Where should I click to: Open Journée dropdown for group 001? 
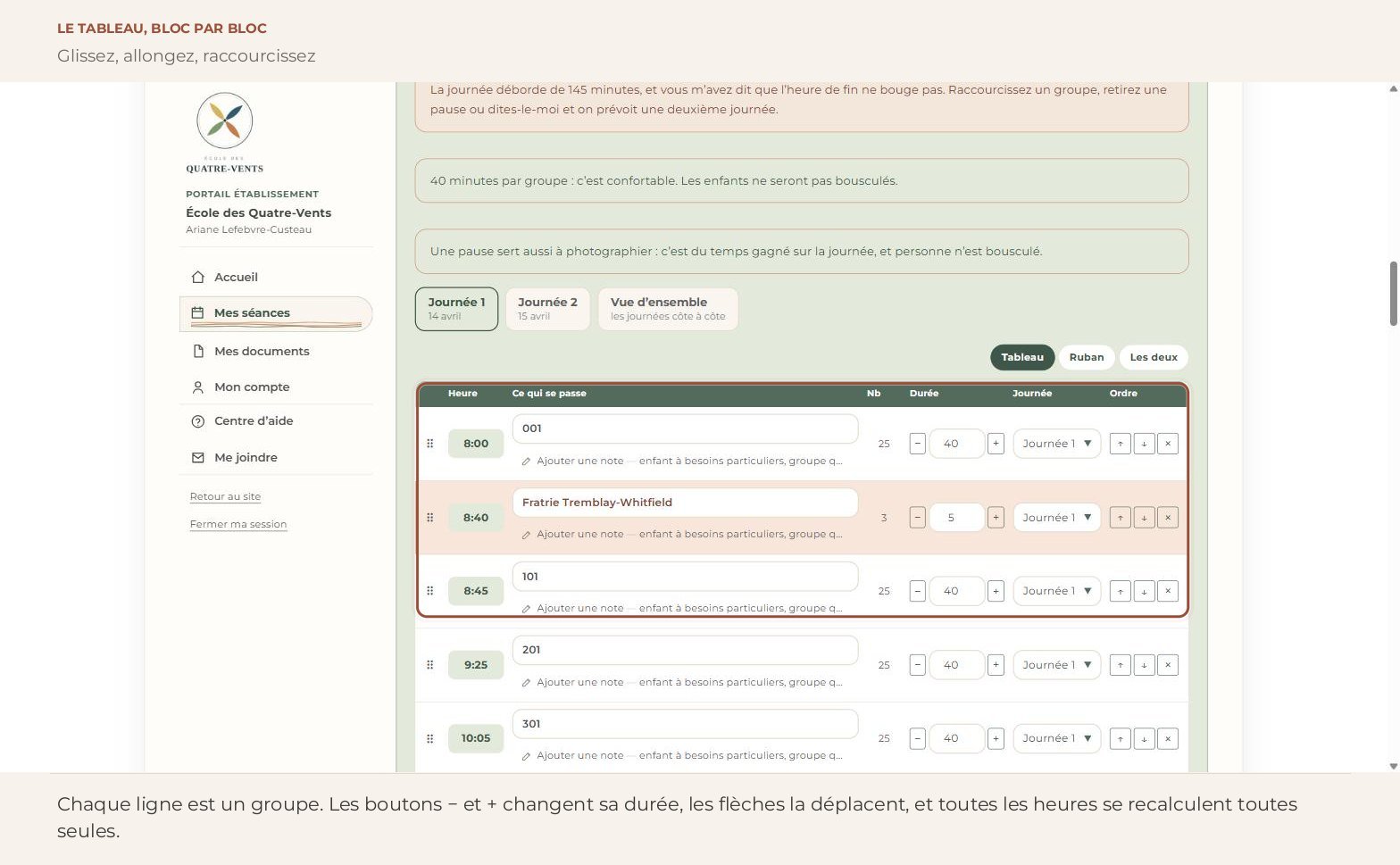(1056, 444)
